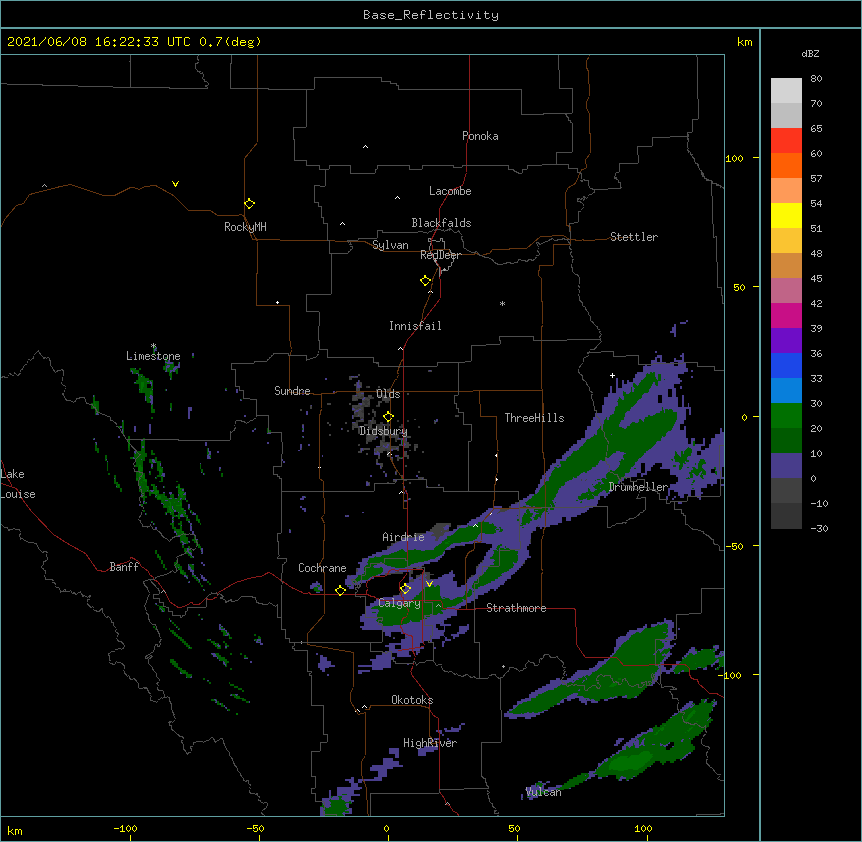Click the Stettler city label
The height and width of the screenshot is (842, 862).
coord(634,237)
